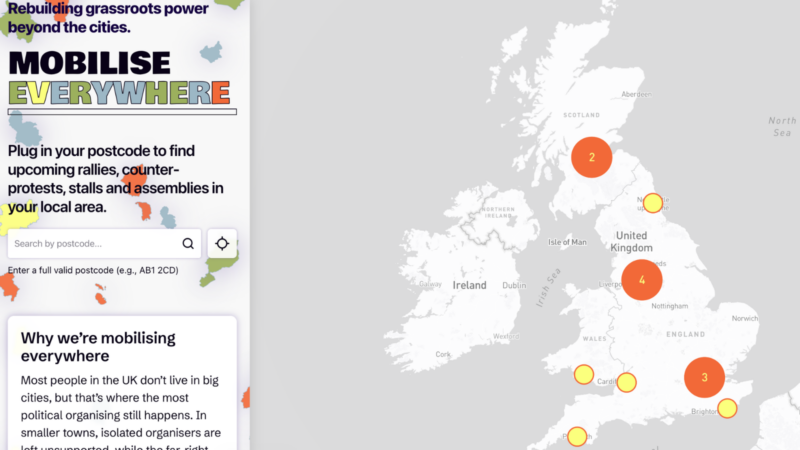The height and width of the screenshot is (450, 800).
Task: Open the orange cluster marked 2 in Scotland
Action: [x=591, y=157]
